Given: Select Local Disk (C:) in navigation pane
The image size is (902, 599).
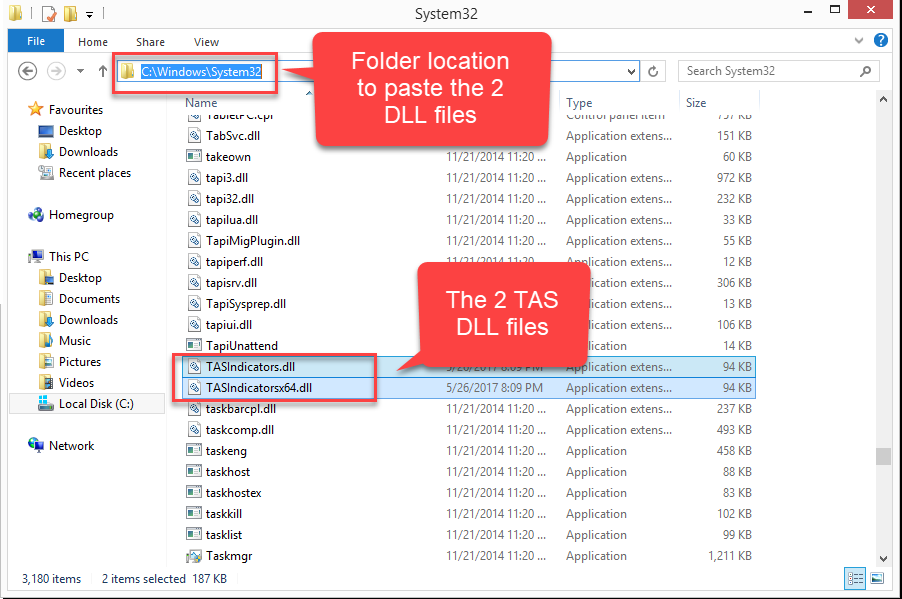Looking at the screenshot, I should coord(86,404).
